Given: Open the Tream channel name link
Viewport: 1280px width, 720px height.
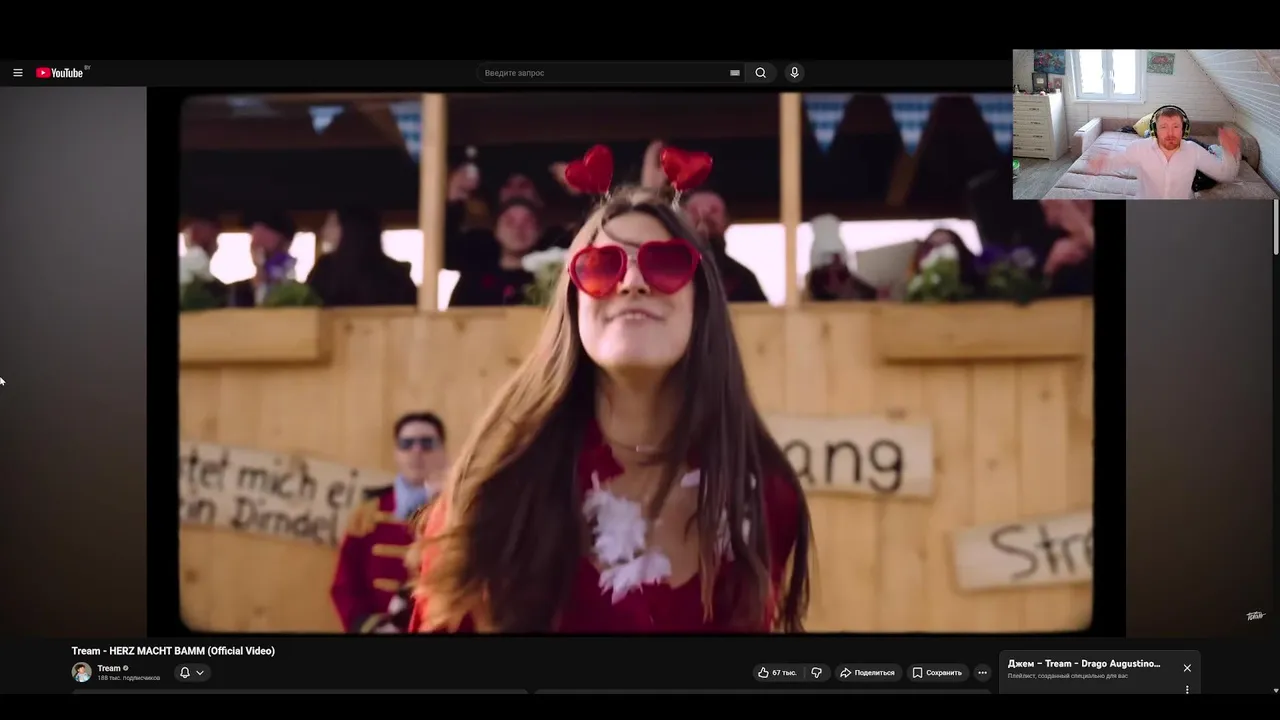Looking at the screenshot, I should click(108, 668).
